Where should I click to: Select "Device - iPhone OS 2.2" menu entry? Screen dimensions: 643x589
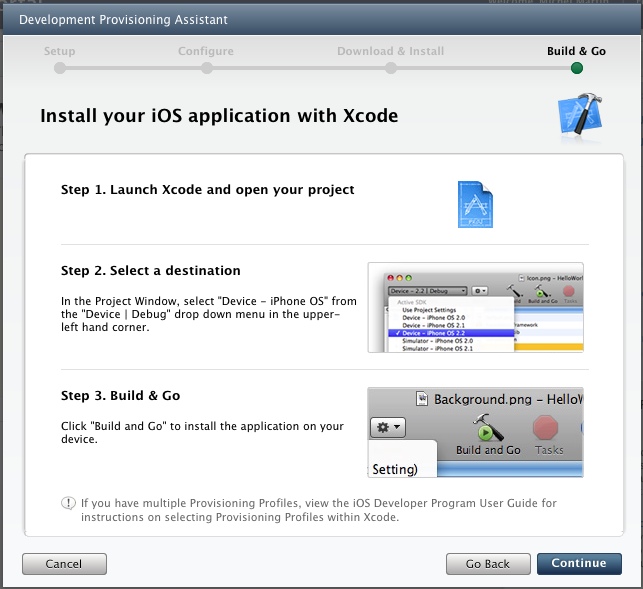[x=451, y=333]
